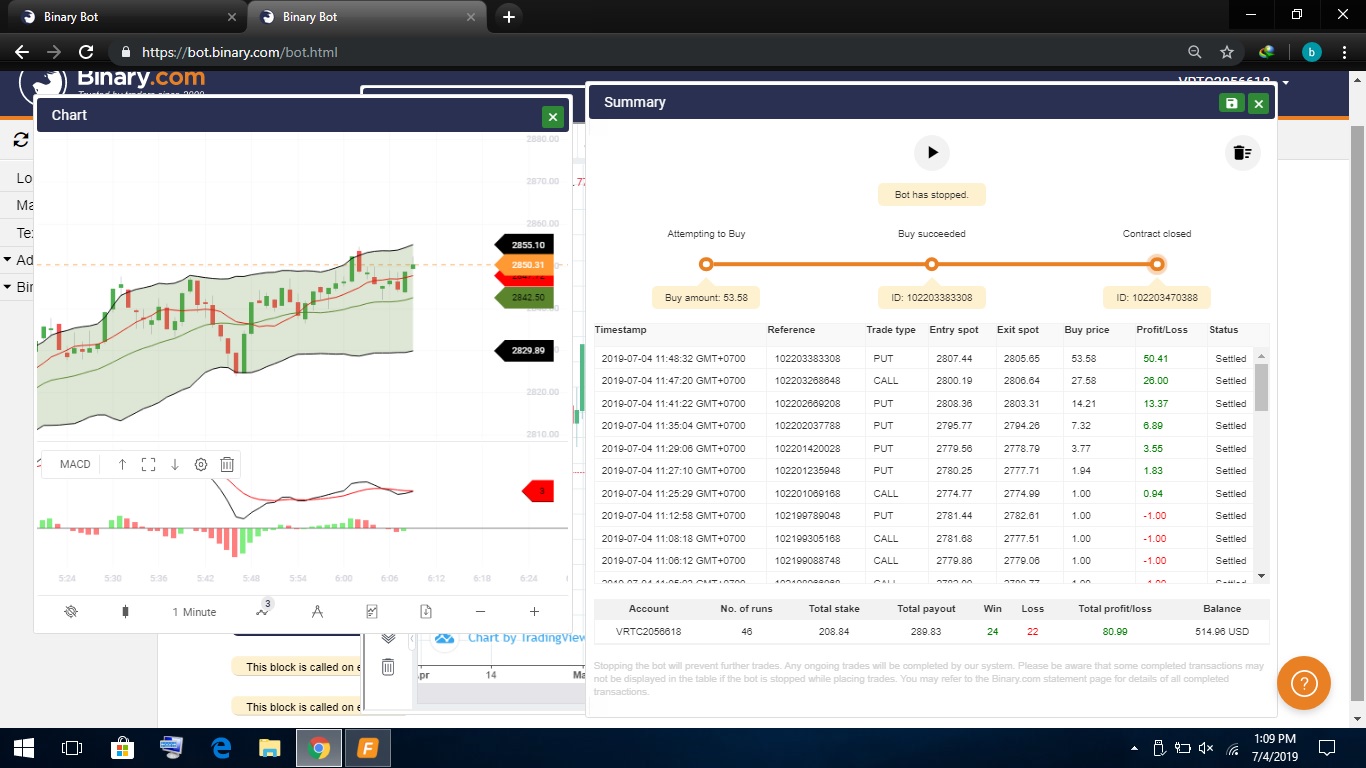Bookmark this page with the star
Screen dimensions: 1366x768
point(1227,52)
